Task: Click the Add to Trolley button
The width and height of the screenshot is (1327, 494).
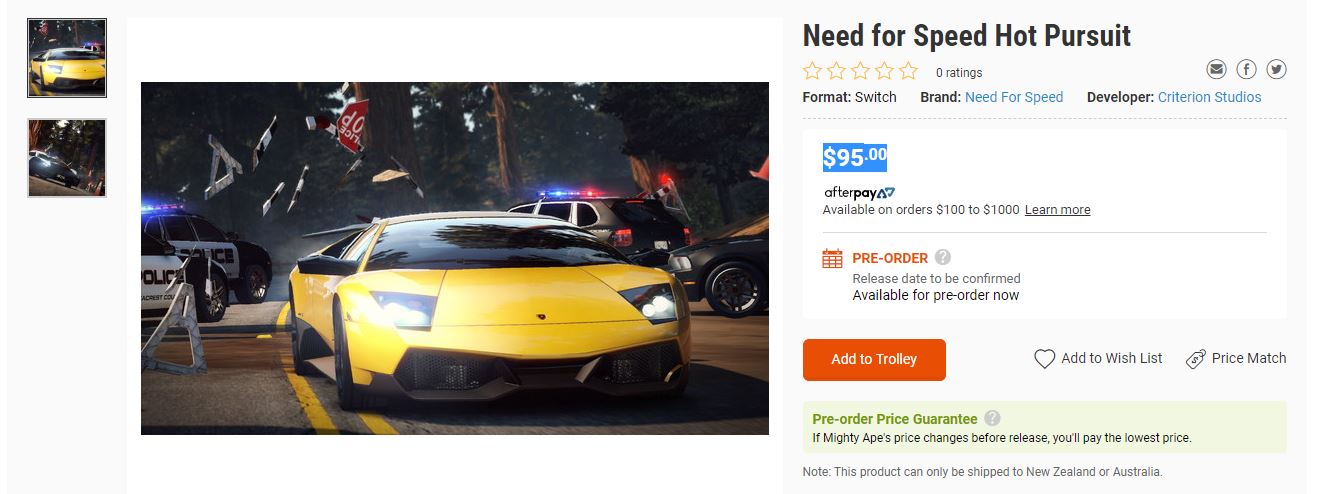Action: point(874,360)
